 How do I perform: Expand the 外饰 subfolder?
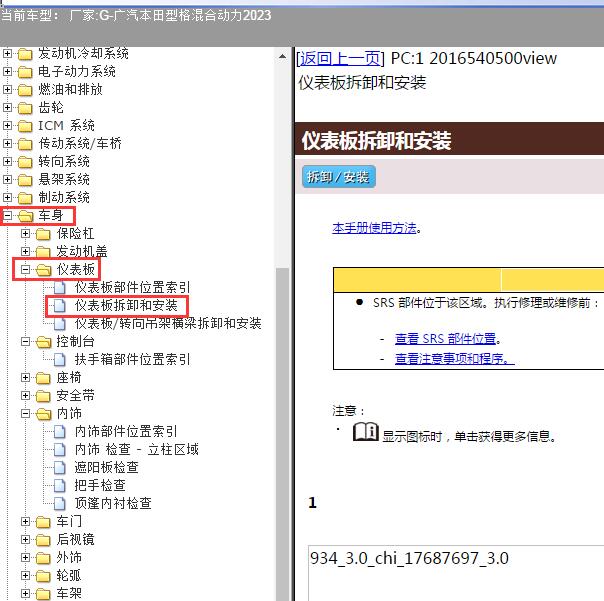click(25, 557)
